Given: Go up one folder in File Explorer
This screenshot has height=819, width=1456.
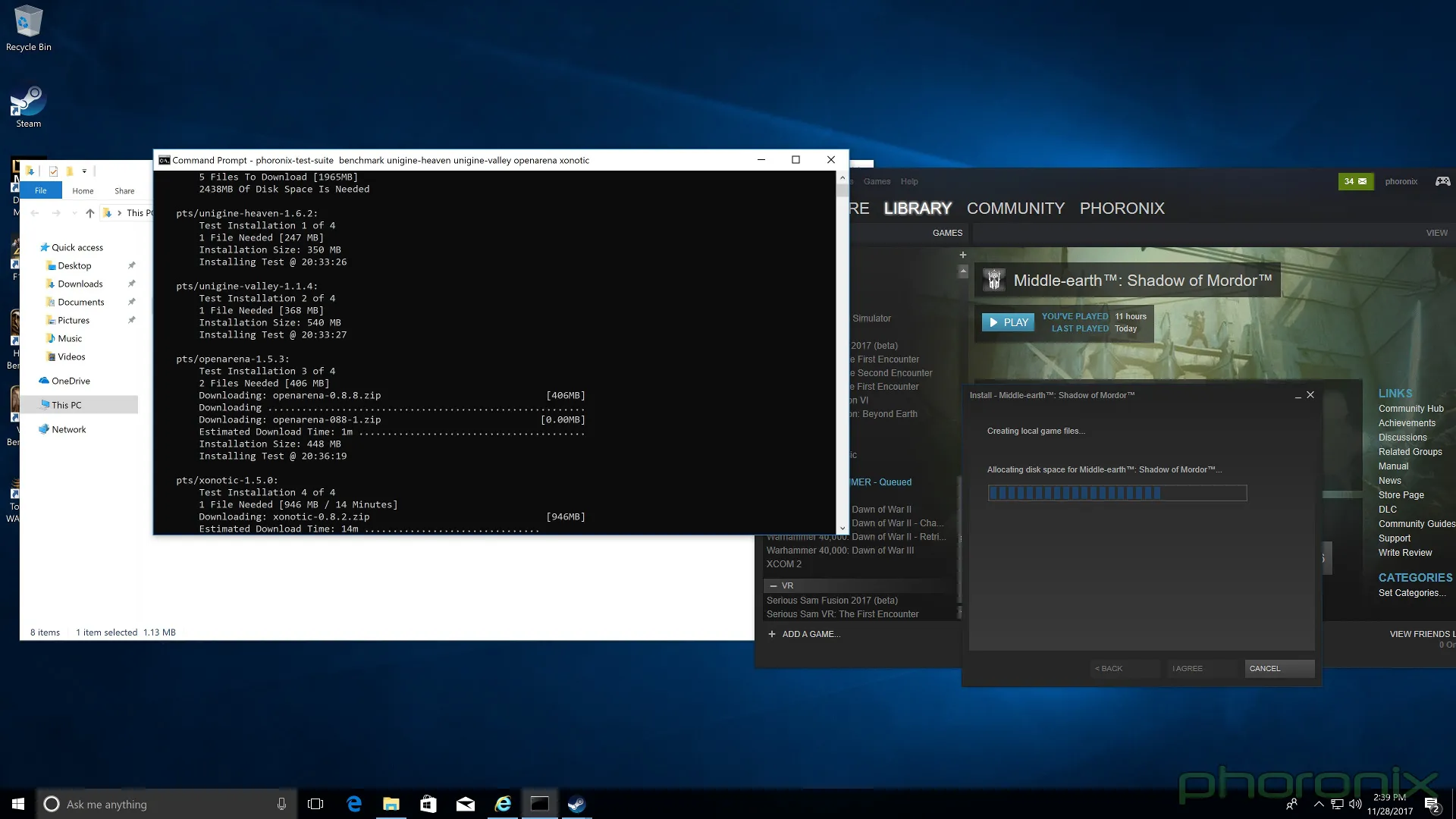Looking at the screenshot, I should click(90, 213).
